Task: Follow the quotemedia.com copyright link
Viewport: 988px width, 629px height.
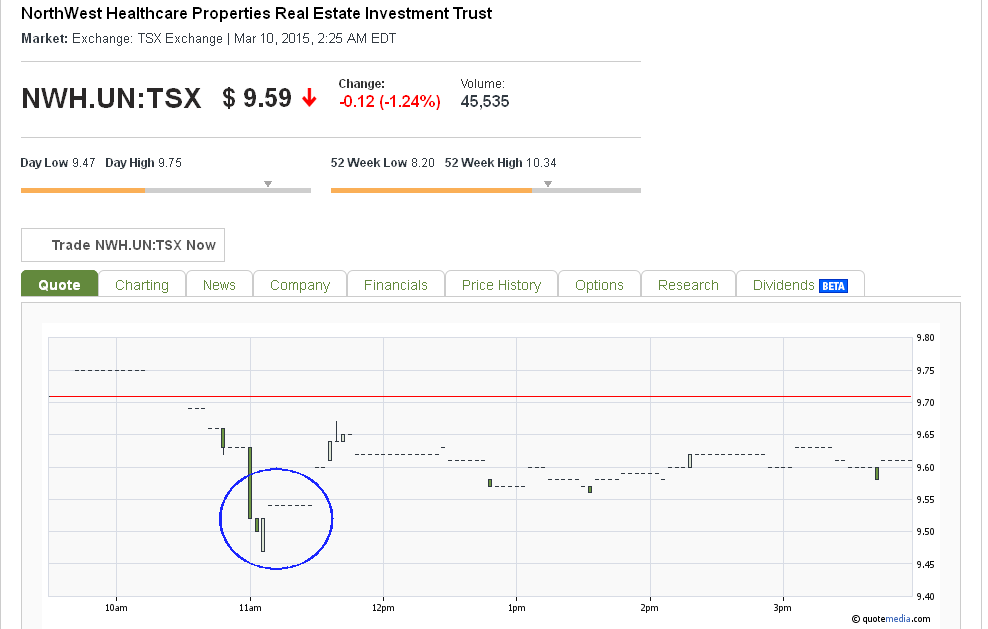Action: pos(891,618)
